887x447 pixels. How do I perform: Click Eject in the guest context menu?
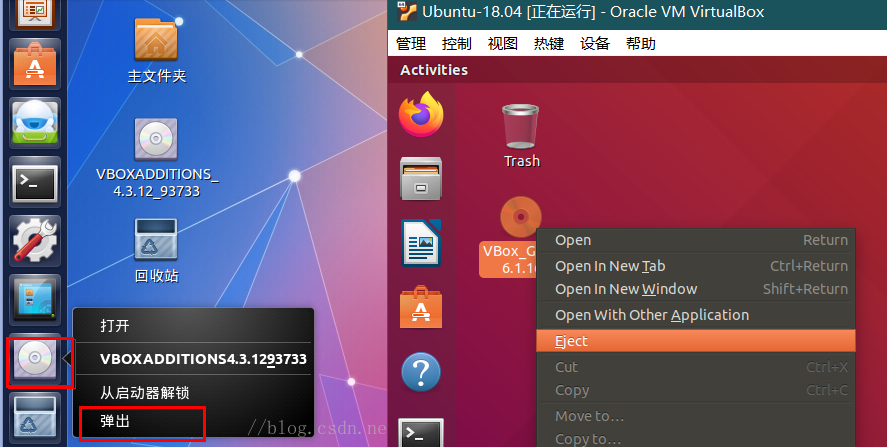pos(696,341)
